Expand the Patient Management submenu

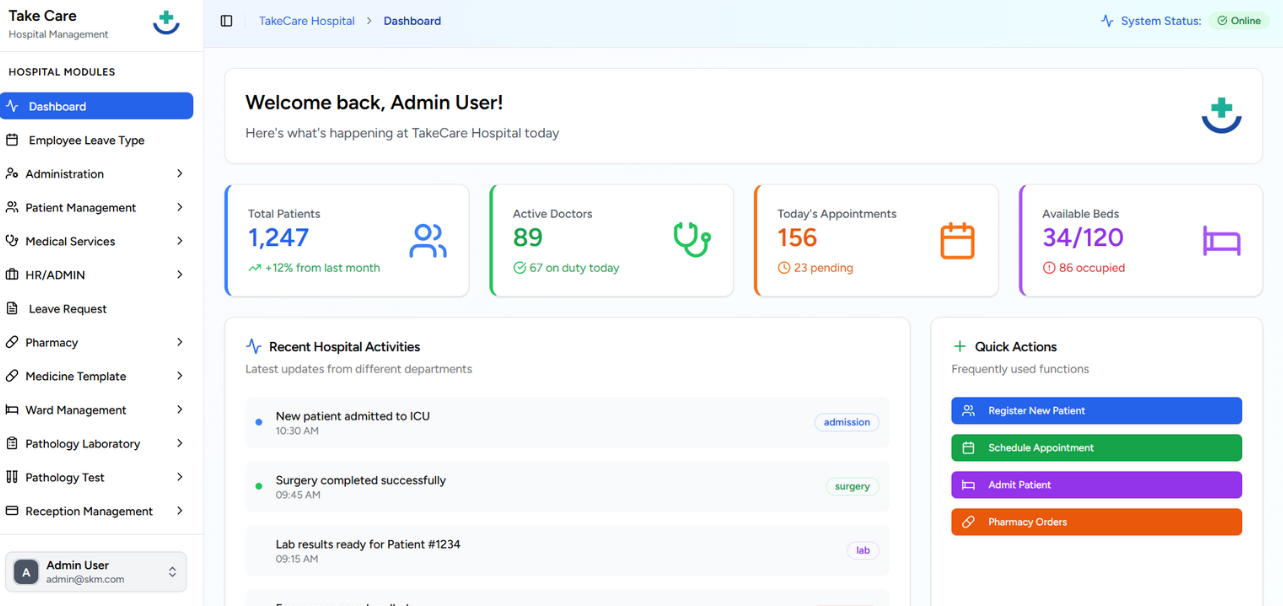point(96,208)
